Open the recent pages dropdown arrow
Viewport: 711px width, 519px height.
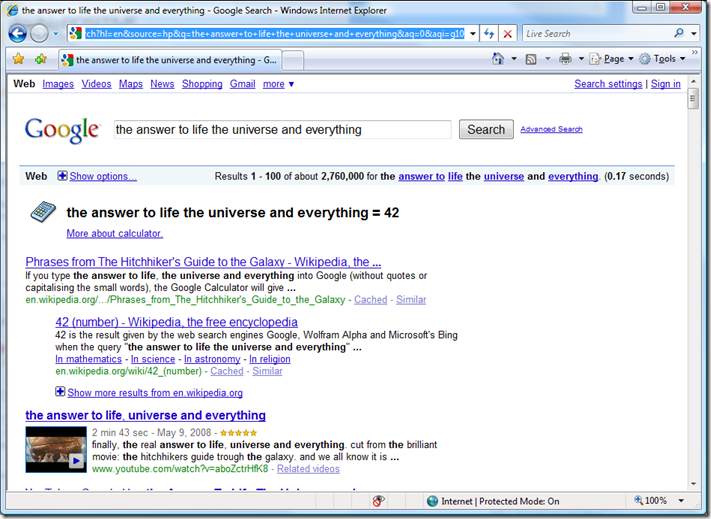point(55,34)
